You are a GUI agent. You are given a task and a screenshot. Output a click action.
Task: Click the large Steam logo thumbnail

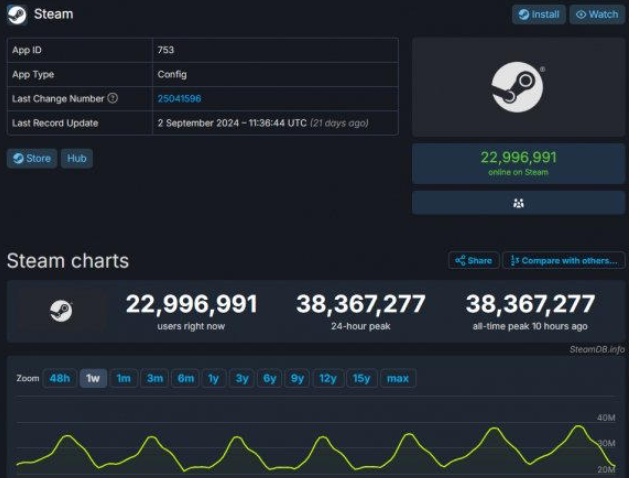click(518, 87)
